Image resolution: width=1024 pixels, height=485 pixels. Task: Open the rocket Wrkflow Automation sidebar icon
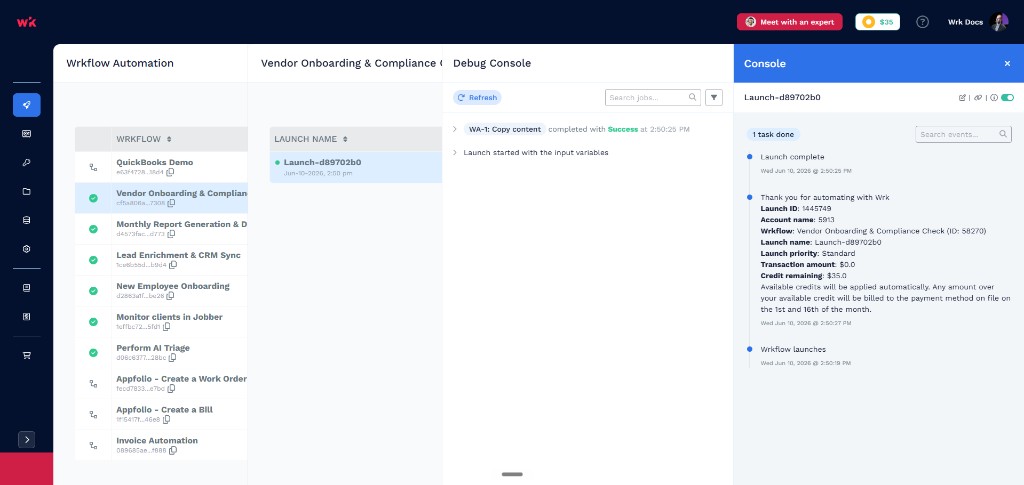point(27,105)
